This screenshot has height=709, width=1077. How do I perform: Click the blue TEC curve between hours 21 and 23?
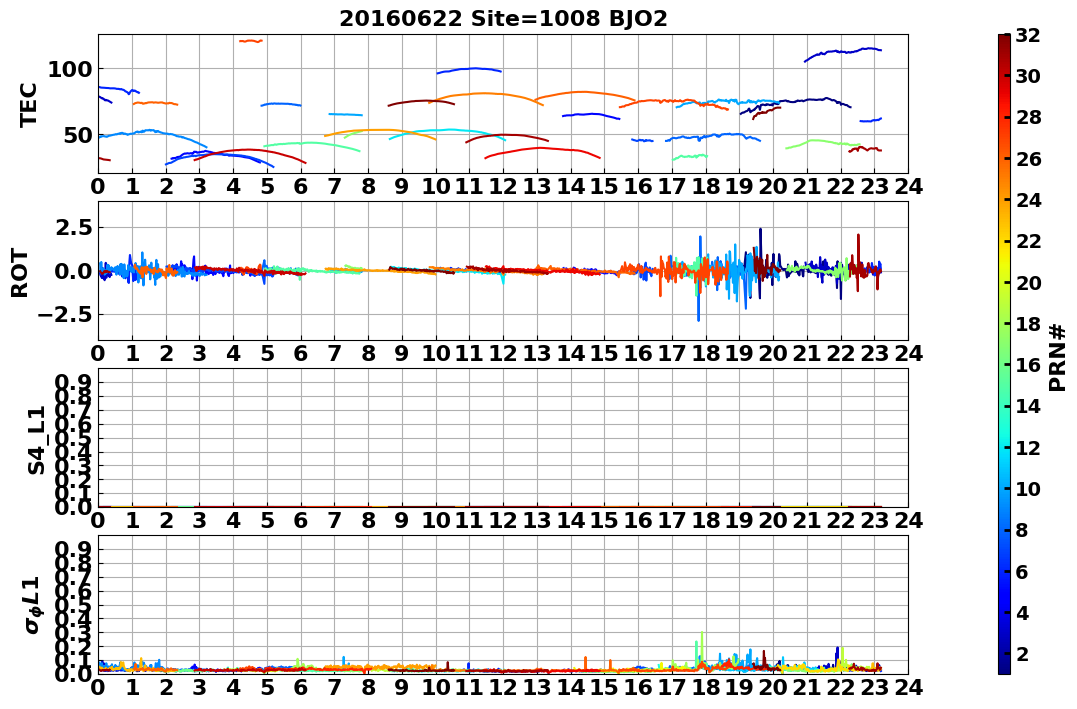coord(843,53)
